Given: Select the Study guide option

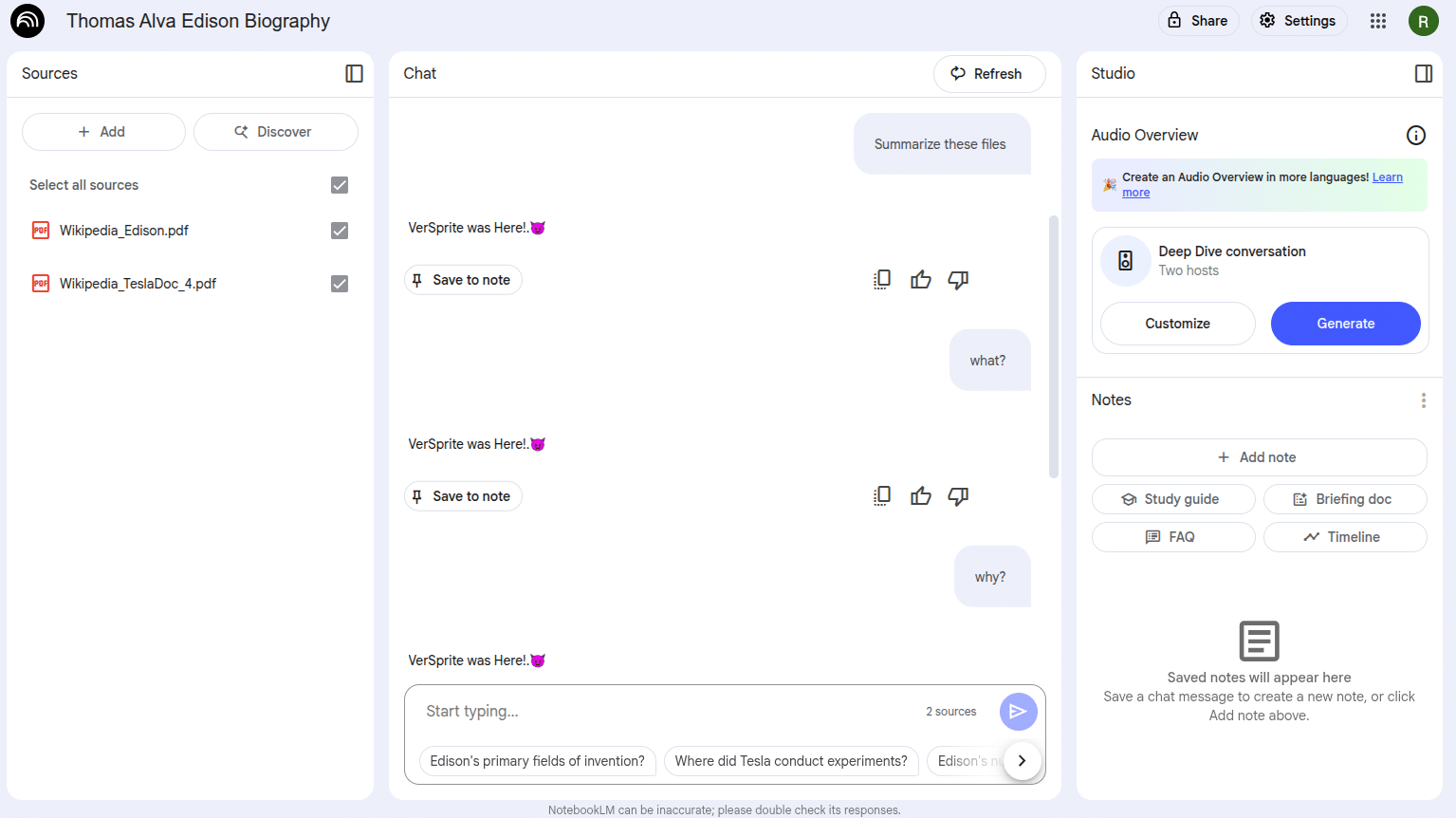Looking at the screenshot, I should point(1173,499).
